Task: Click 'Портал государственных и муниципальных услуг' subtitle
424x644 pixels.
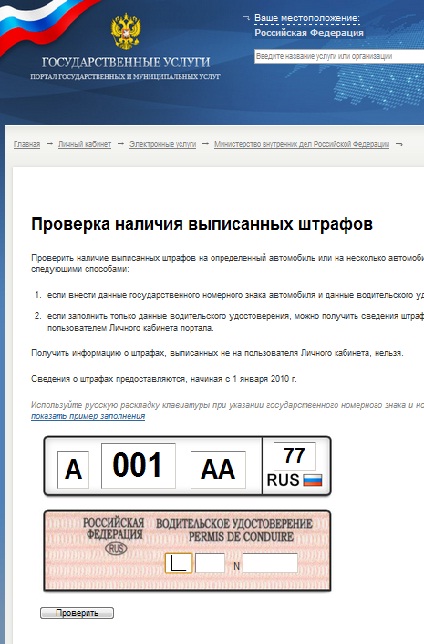Action: (x=125, y=76)
